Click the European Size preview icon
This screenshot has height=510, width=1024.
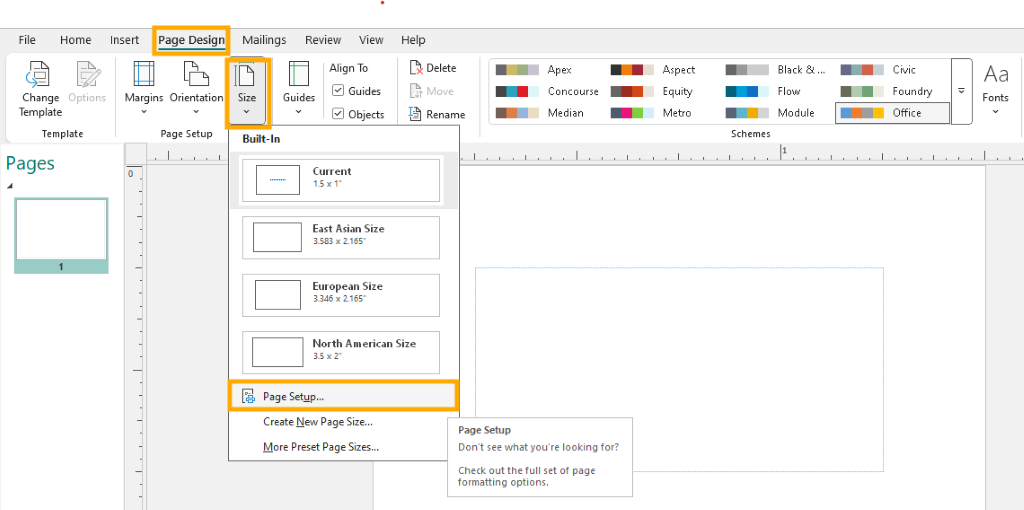point(278,295)
